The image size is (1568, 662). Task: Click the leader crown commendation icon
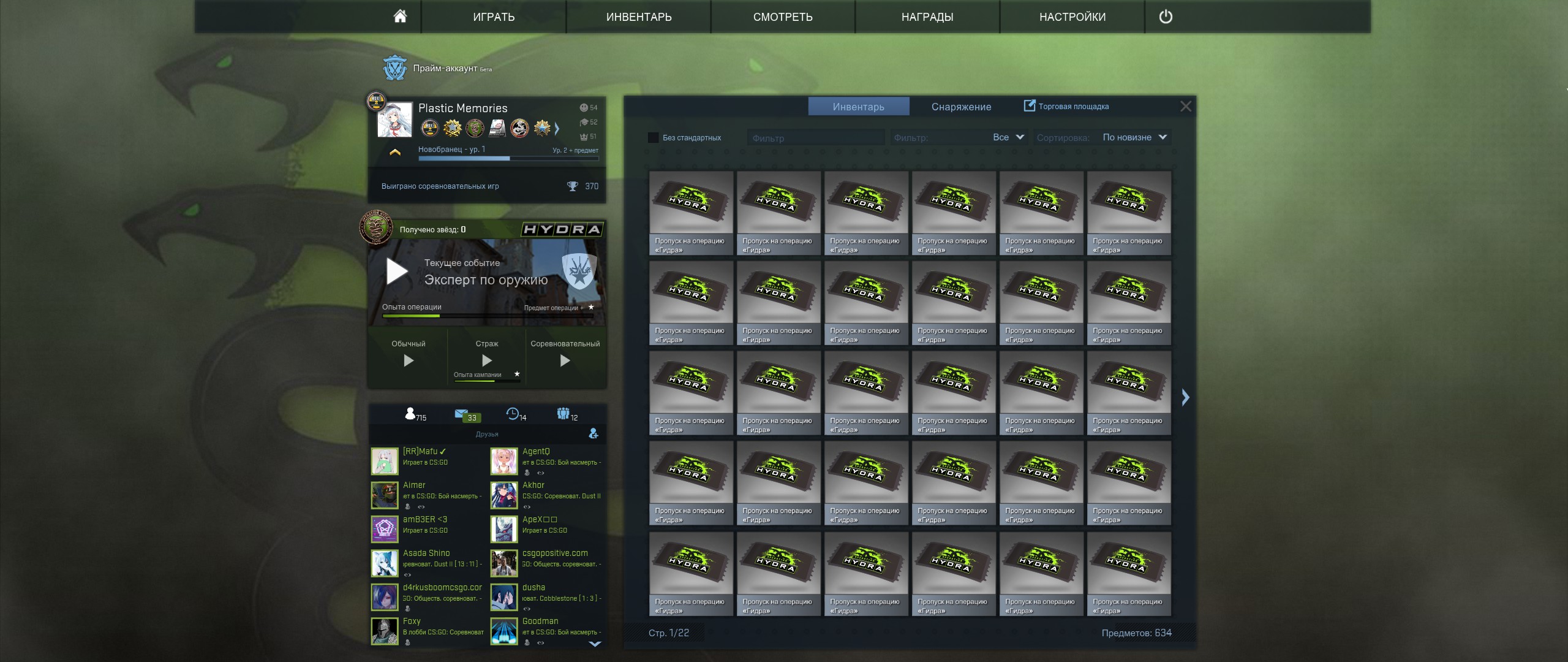pos(584,136)
